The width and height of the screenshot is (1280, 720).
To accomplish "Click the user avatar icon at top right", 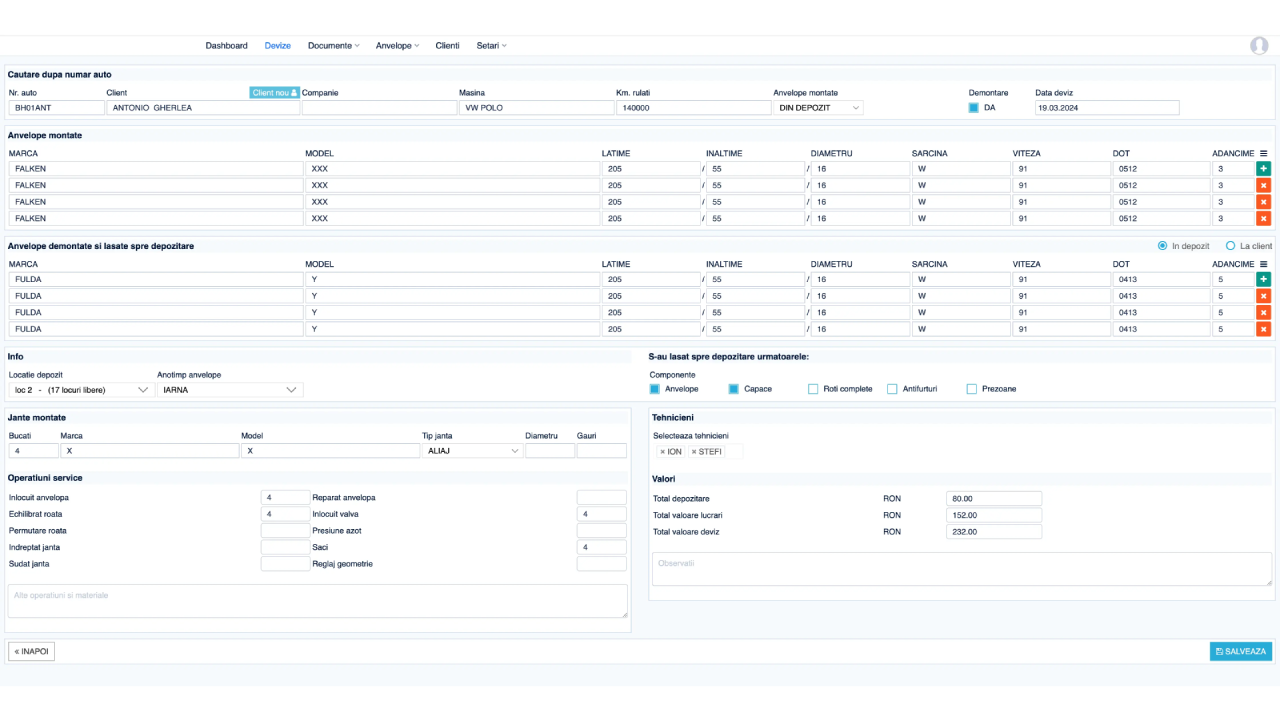I will pyautogui.click(x=1258, y=46).
